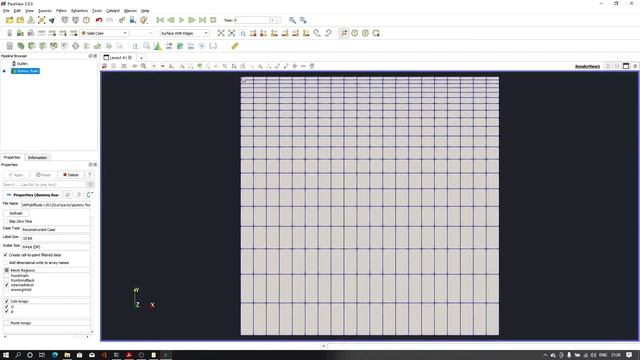Open the Tools menu

point(97,11)
